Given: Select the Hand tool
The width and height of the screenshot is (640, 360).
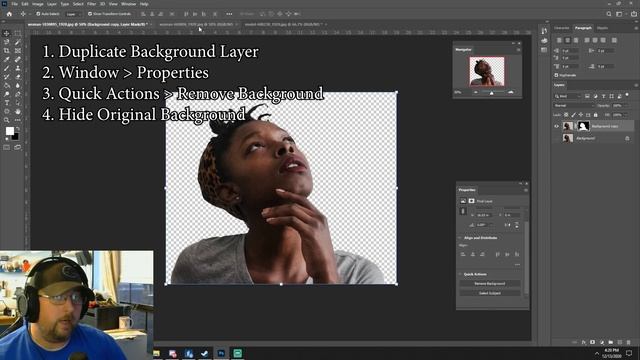Looking at the screenshot, I should click(18, 111).
